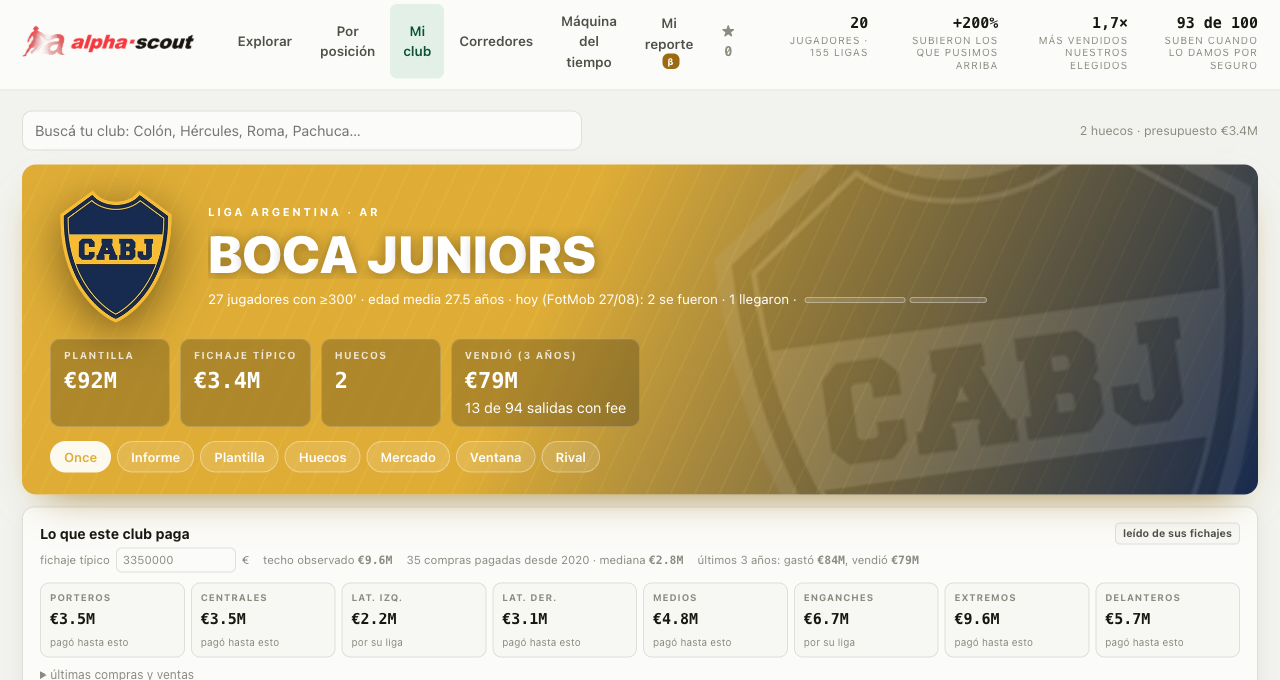Open Máquina del tiempo
This screenshot has height=680, width=1280.
(x=589, y=41)
